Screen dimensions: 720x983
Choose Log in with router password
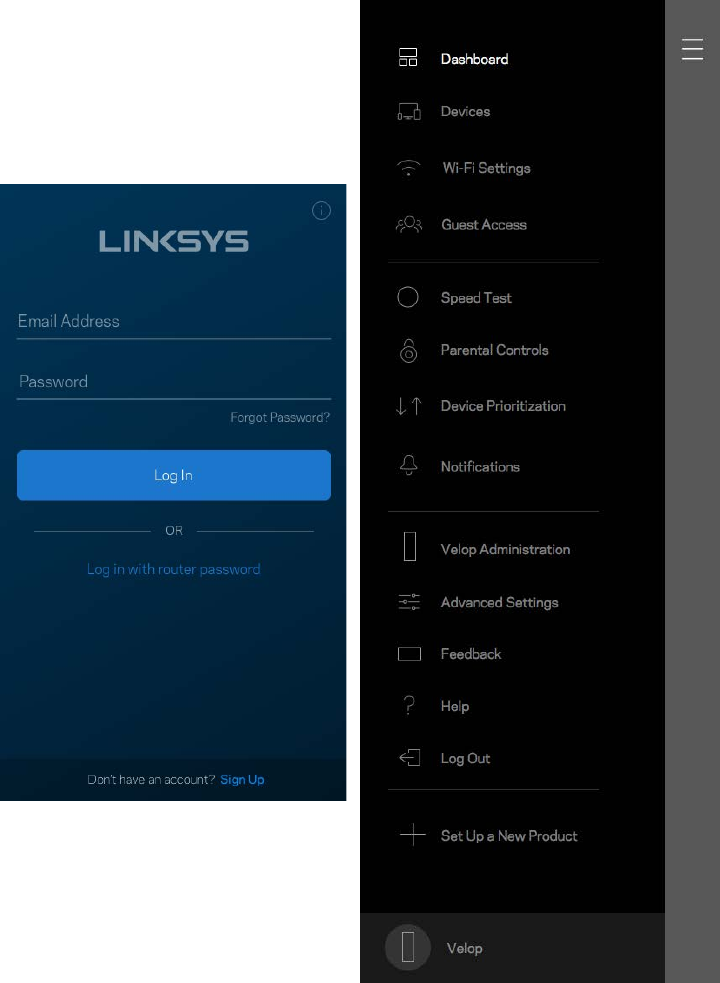[174, 569]
